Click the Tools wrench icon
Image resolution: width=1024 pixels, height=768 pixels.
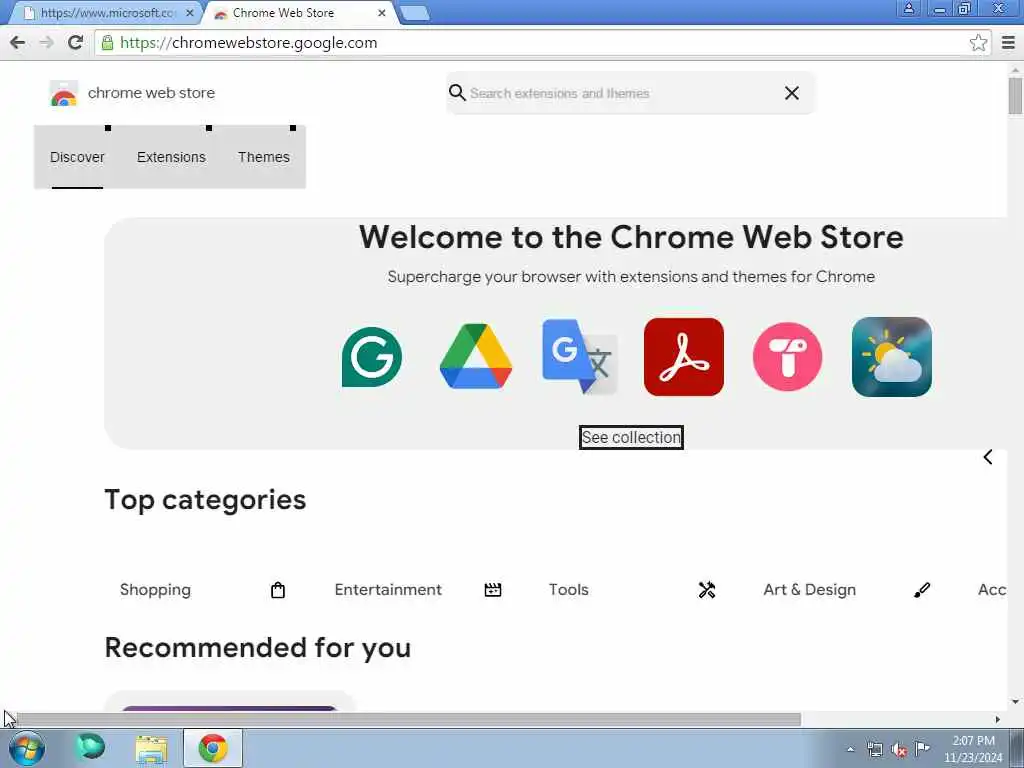(707, 590)
